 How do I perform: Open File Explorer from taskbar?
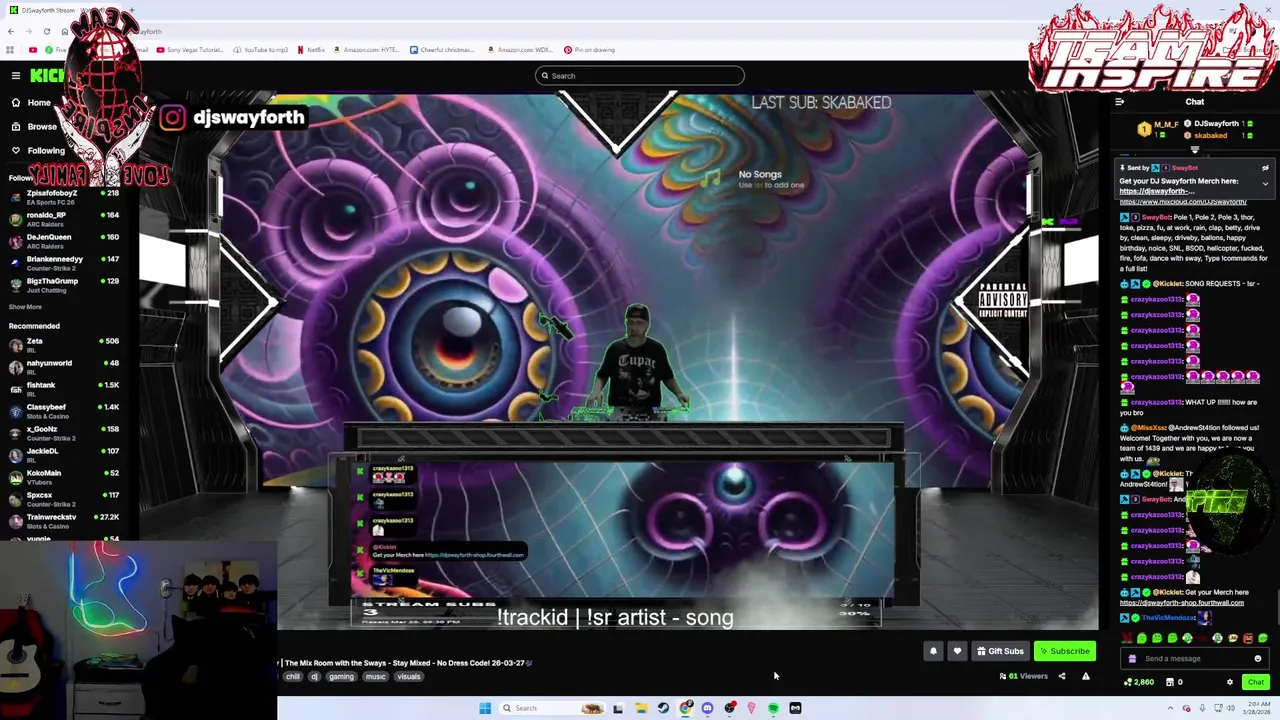pyautogui.click(x=641, y=708)
